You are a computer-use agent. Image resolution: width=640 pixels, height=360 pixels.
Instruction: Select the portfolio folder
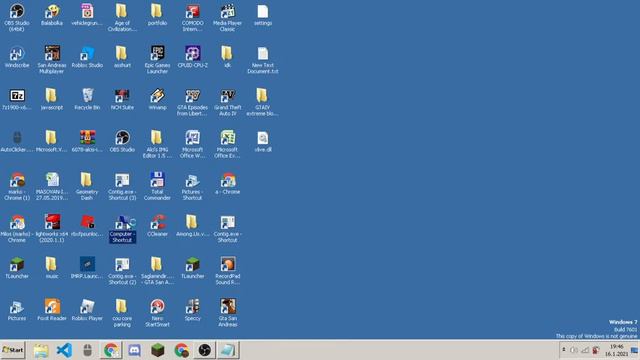tap(157, 15)
